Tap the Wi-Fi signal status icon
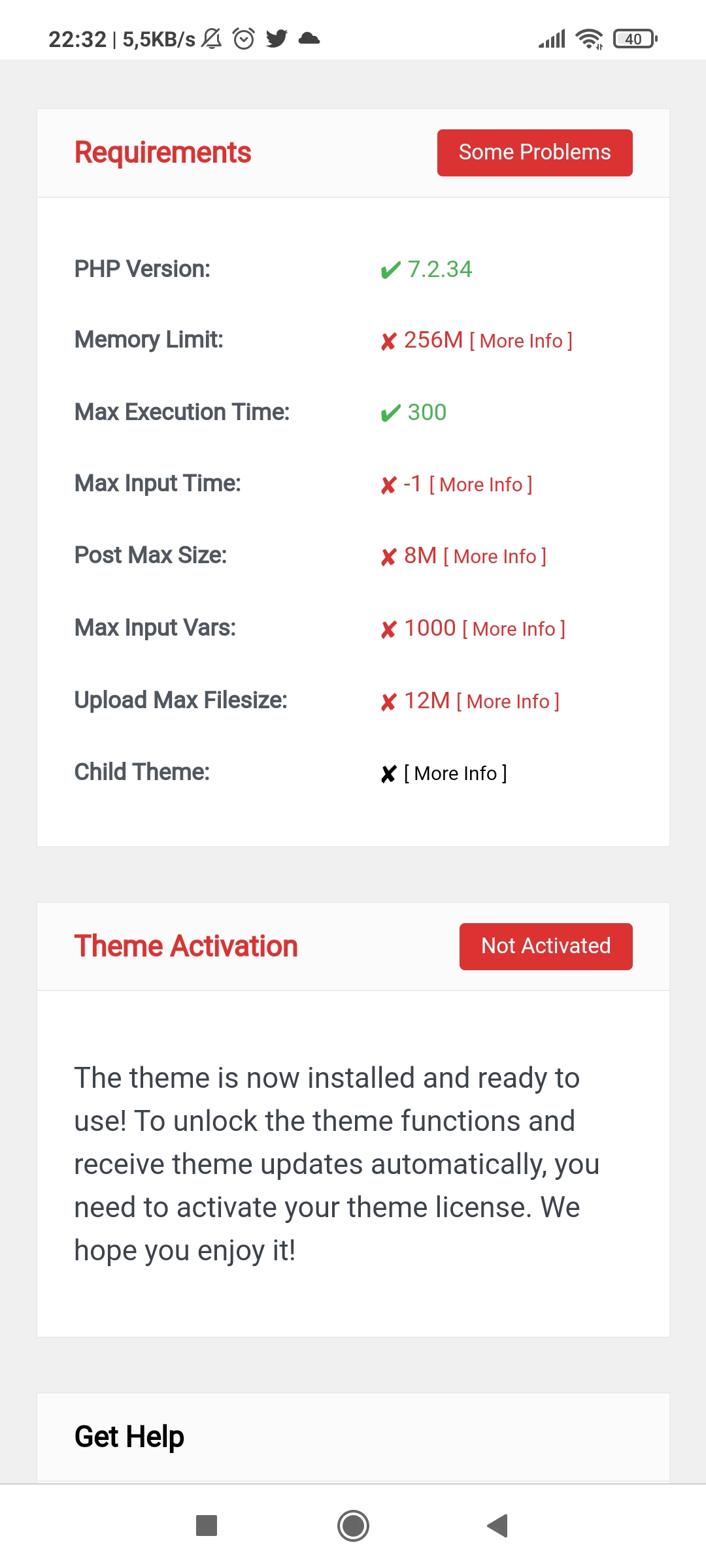Screen dimensions: 706x1568 590,39
